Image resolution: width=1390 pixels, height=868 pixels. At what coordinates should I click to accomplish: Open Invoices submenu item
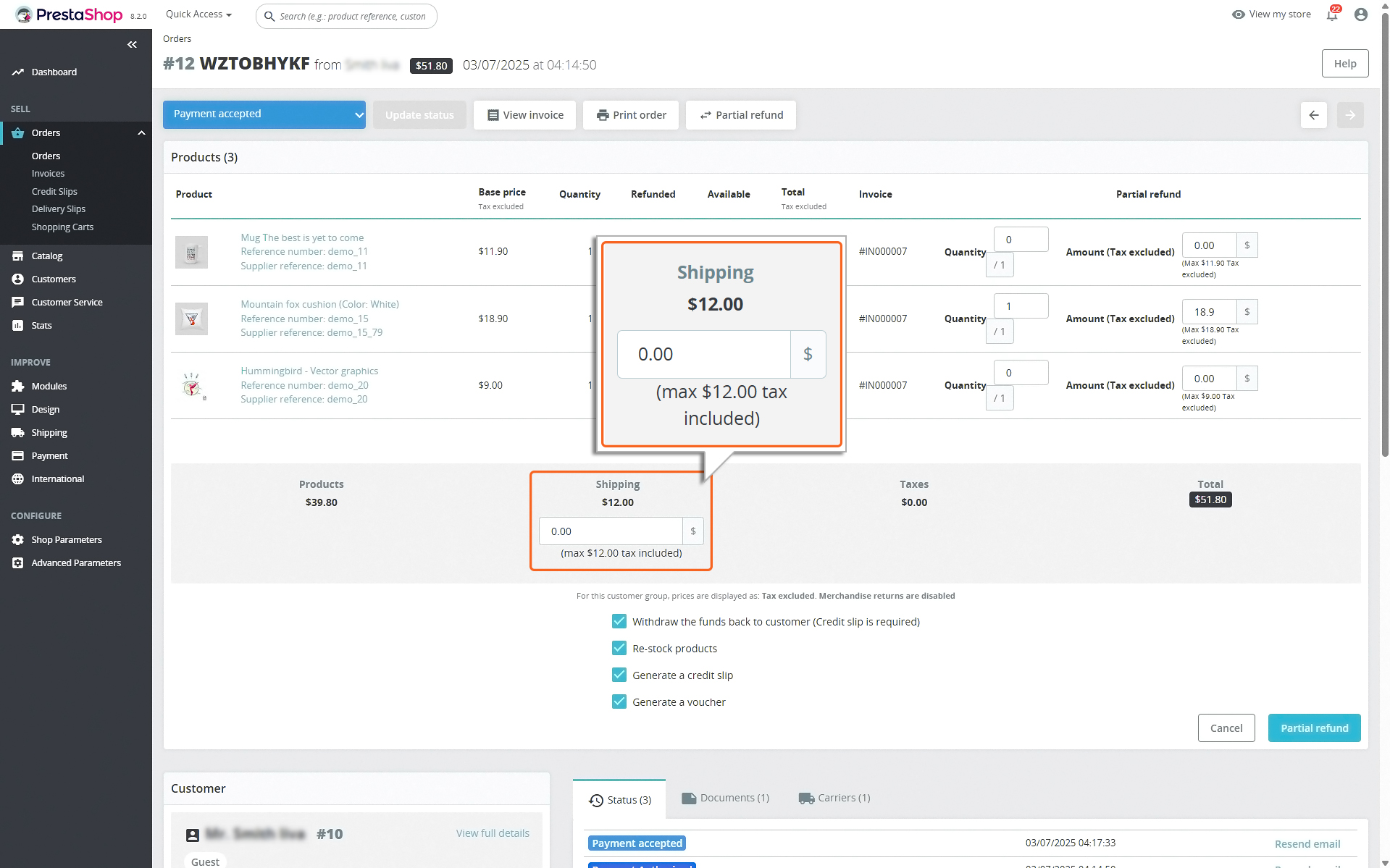[48, 174]
